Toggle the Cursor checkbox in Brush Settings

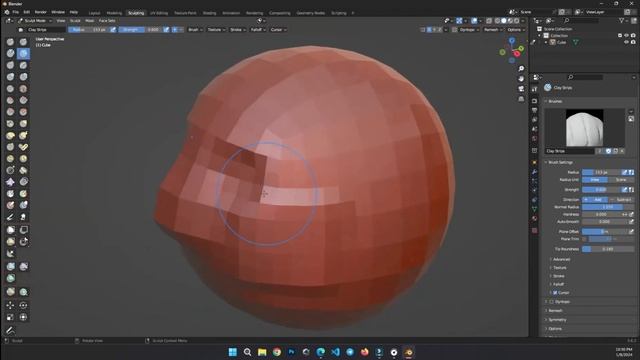pyautogui.click(x=555, y=293)
